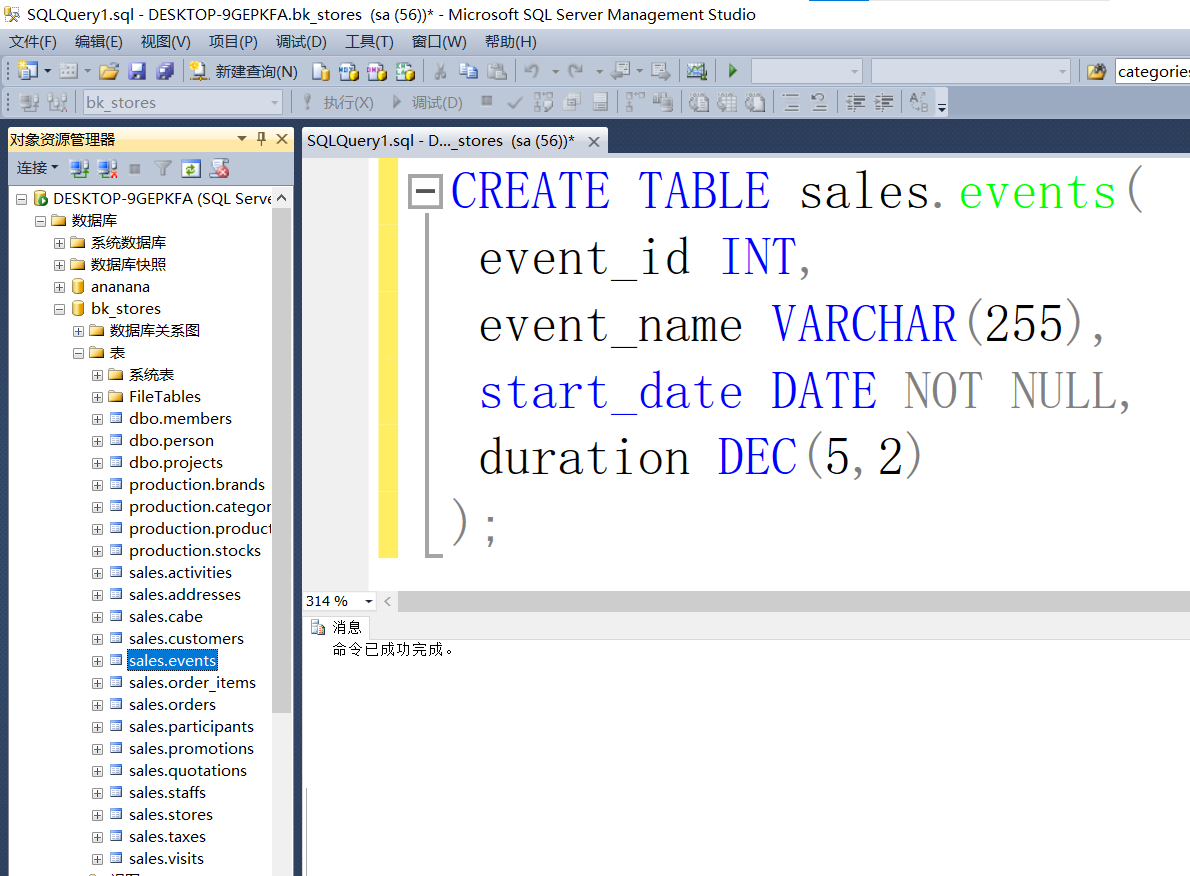This screenshot has width=1190, height=876.
Task: Collapse the 表 tables folder
Action: click(x=78, y=353)
